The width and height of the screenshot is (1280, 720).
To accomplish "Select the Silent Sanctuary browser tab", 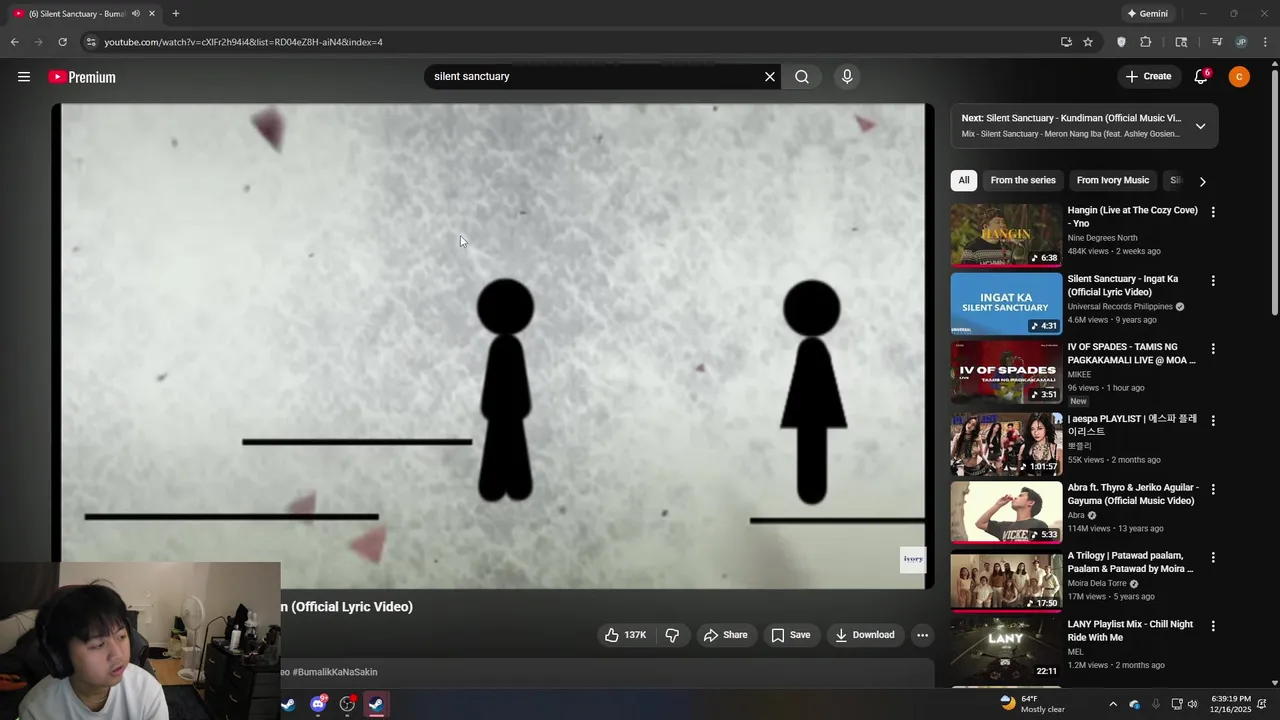I will click(82, 14).
